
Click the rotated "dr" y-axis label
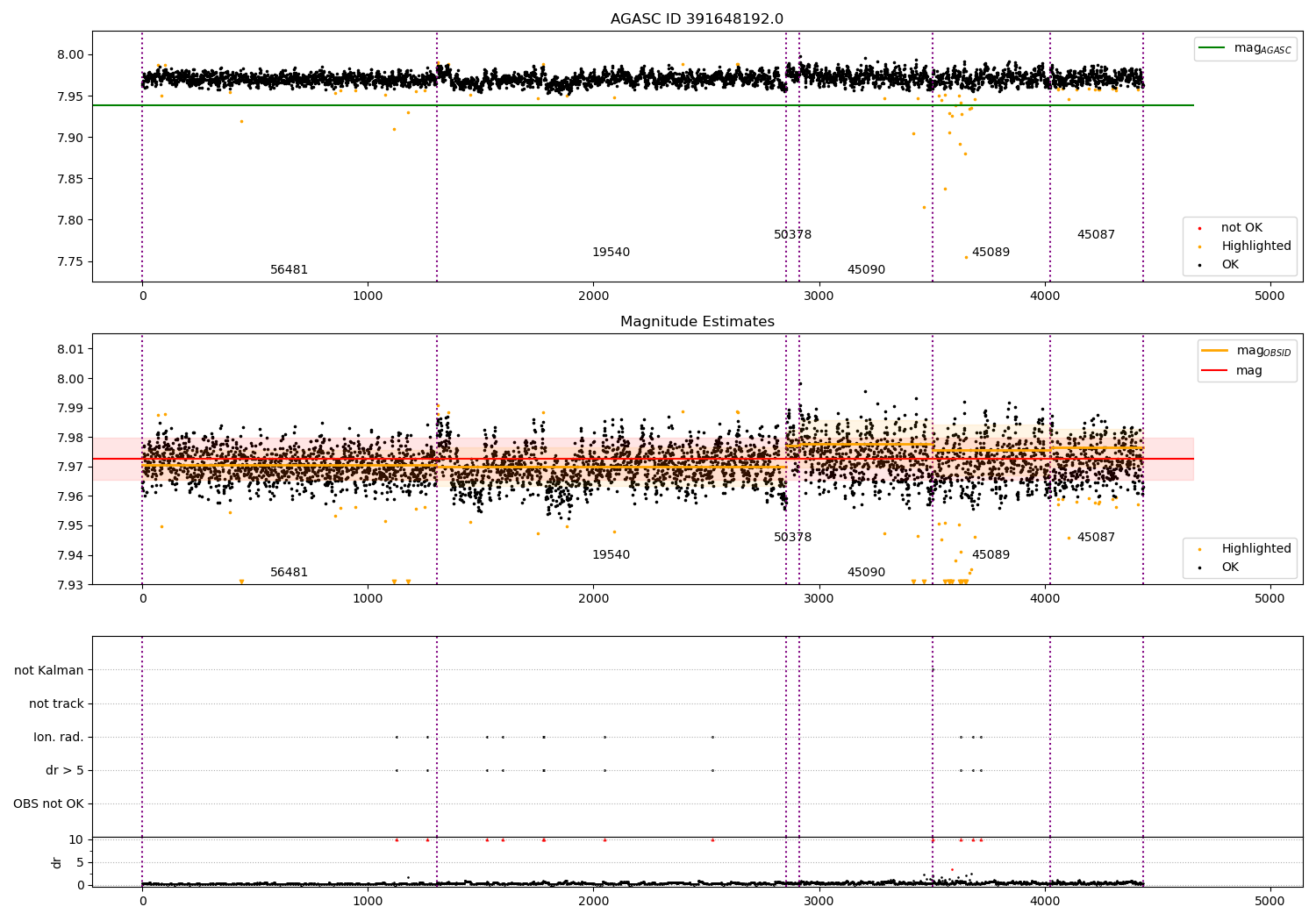point(57,862)
